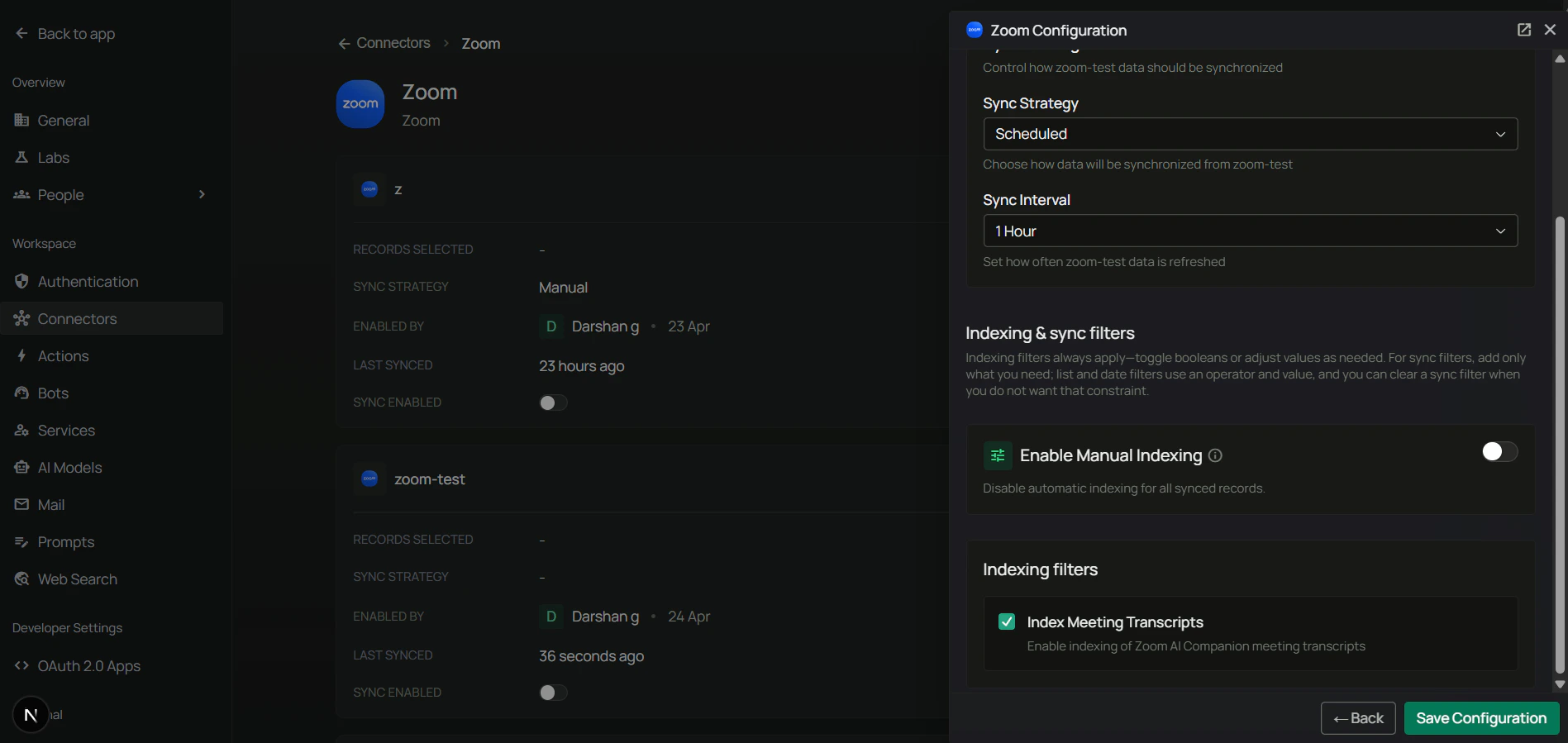Open the Actions page
The width and height of the screenshot is (1568, 743).
(x=112, y=355)
